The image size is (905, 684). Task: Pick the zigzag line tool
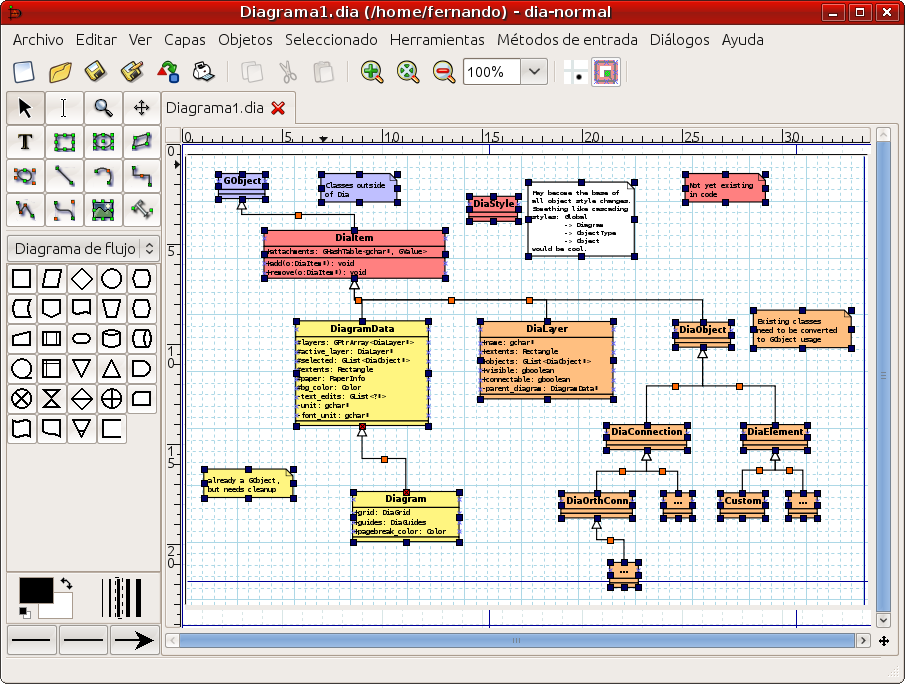point(141,176)
